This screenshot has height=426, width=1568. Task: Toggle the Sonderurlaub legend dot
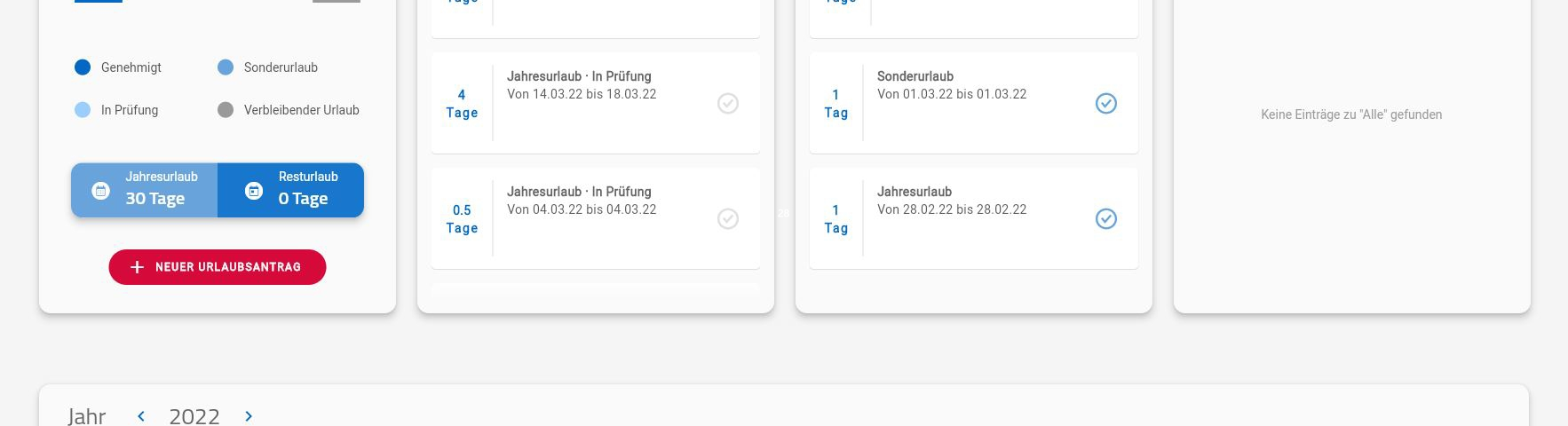[x=226, y=67]
